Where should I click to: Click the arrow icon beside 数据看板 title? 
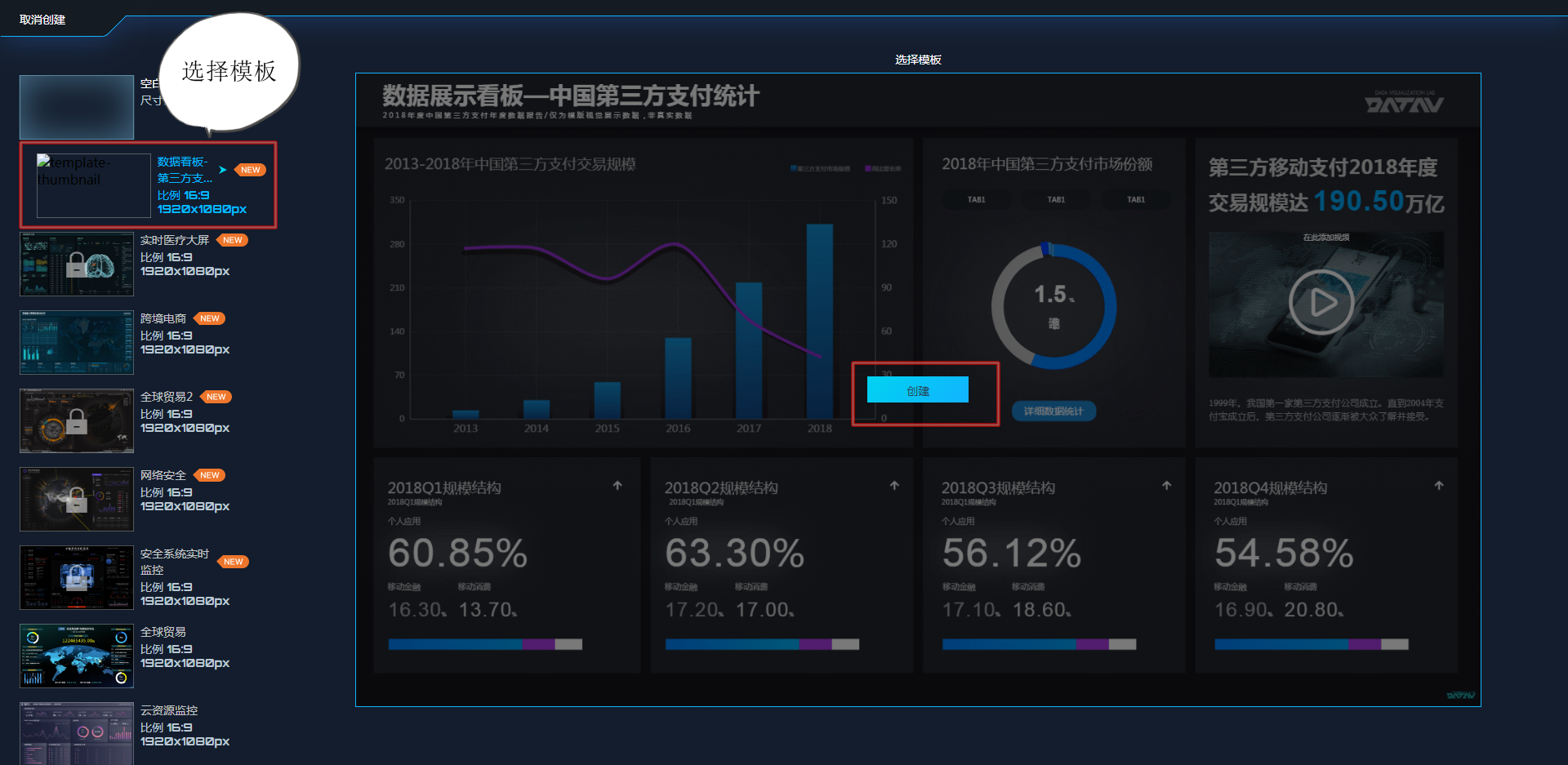pos(222,170)
